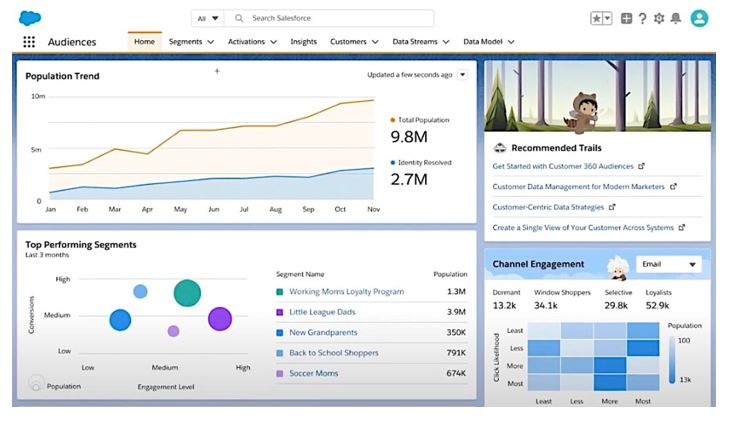Open Create a Single View trail link
This screenshot has width=735, height=426.
pyautogui.click(x=583, y=227)
